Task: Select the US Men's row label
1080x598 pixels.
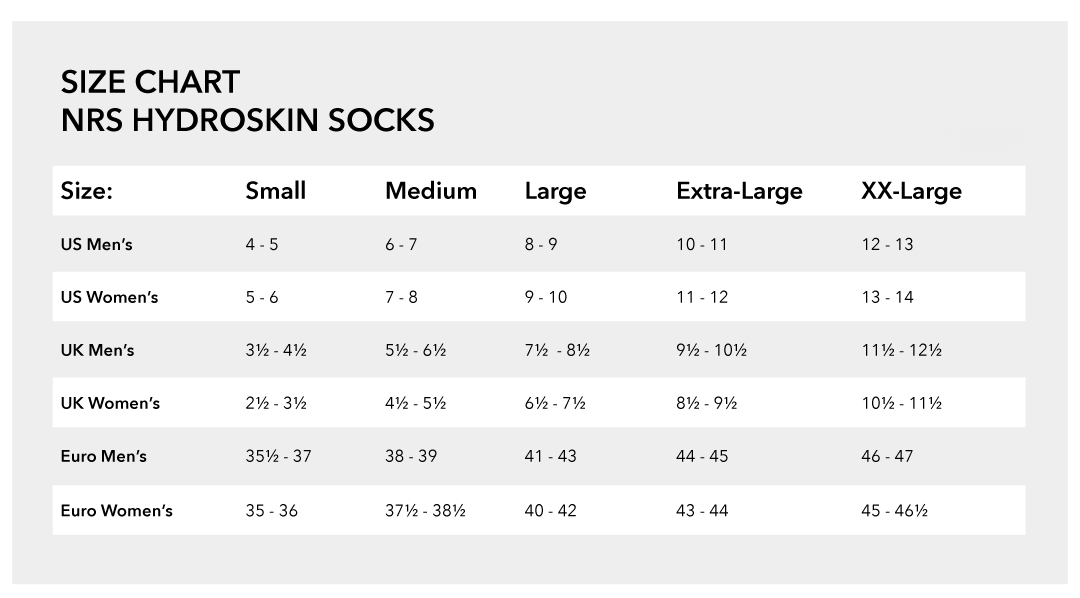Action: point(96,245)
